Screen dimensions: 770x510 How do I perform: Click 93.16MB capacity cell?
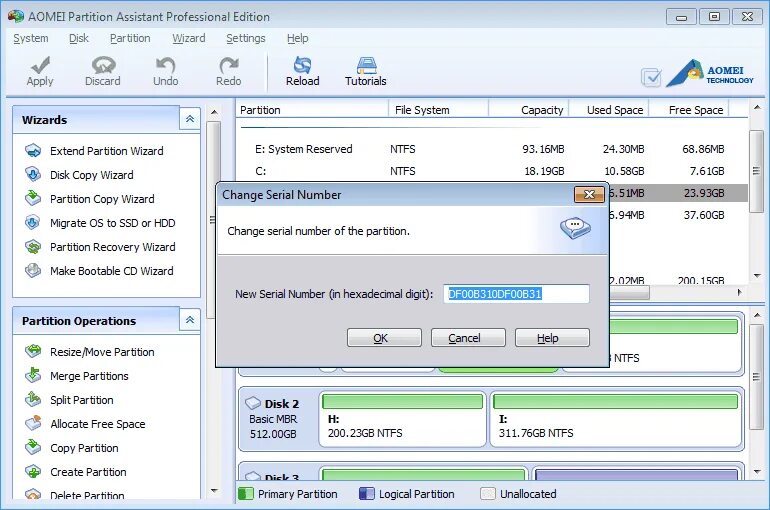click(543, 149)
